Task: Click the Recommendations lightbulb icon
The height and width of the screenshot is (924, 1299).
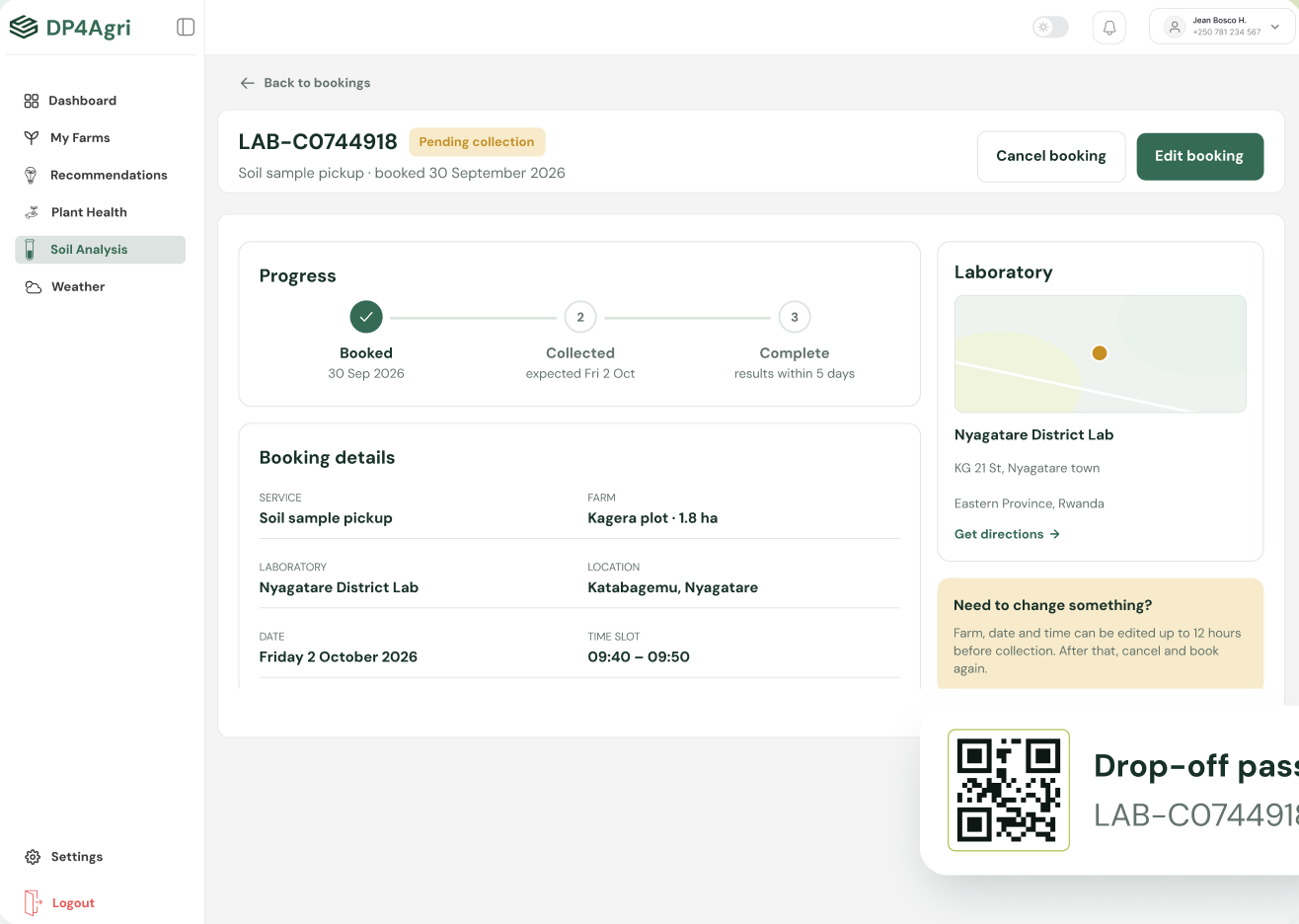Action: [31, 175]
